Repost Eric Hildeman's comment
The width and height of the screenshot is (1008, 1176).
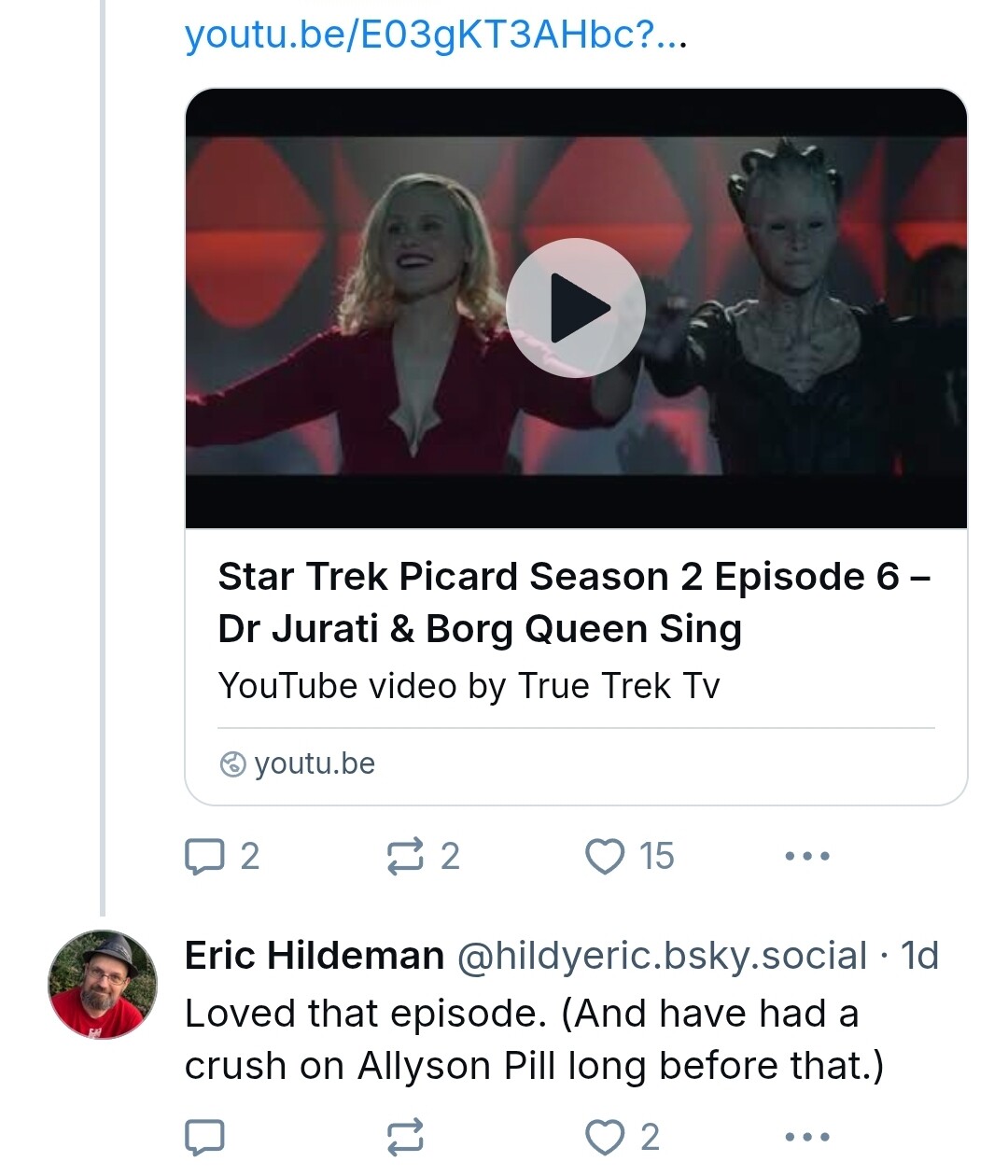[405, 1137]
